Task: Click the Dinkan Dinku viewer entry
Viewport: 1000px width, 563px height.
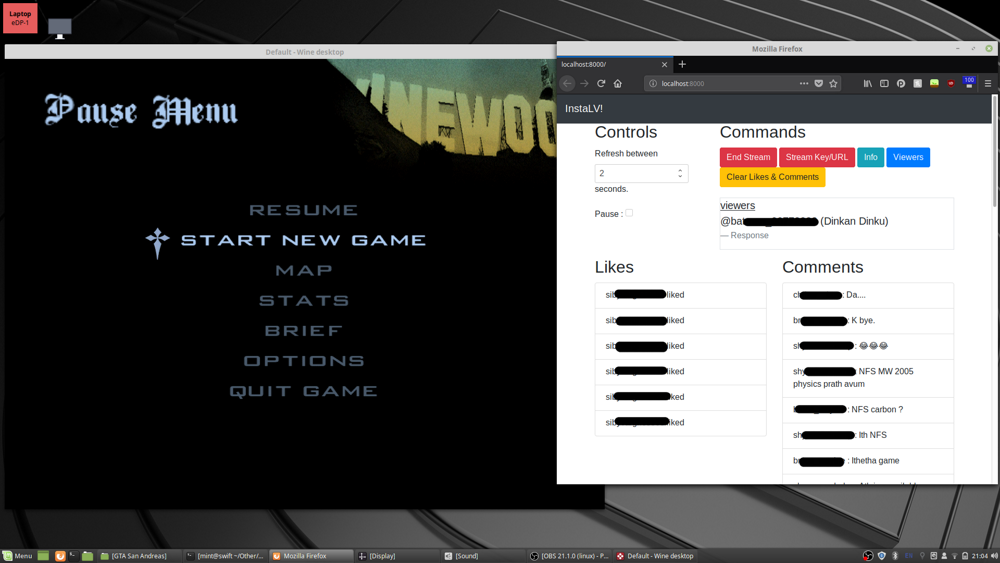Action: 804,221
